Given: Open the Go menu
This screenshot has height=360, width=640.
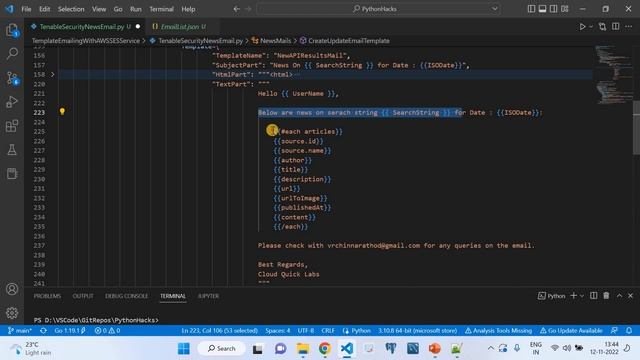Looking at the screenshot, I should (x=118, y=9).
